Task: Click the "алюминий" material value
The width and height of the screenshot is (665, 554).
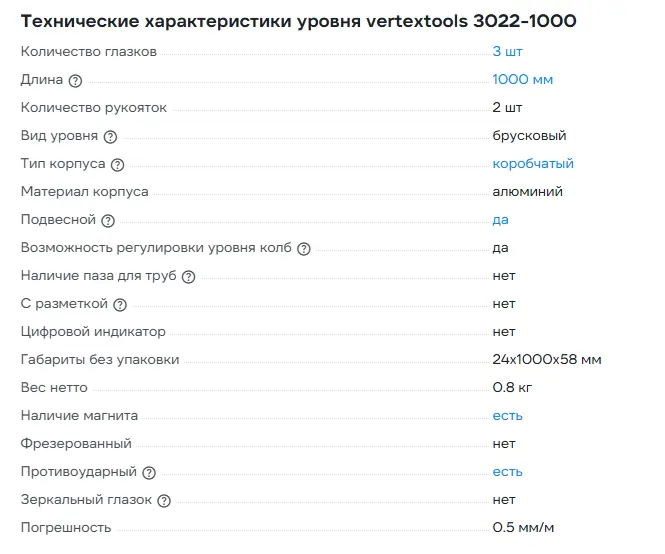Action: [x=527, y=191]
